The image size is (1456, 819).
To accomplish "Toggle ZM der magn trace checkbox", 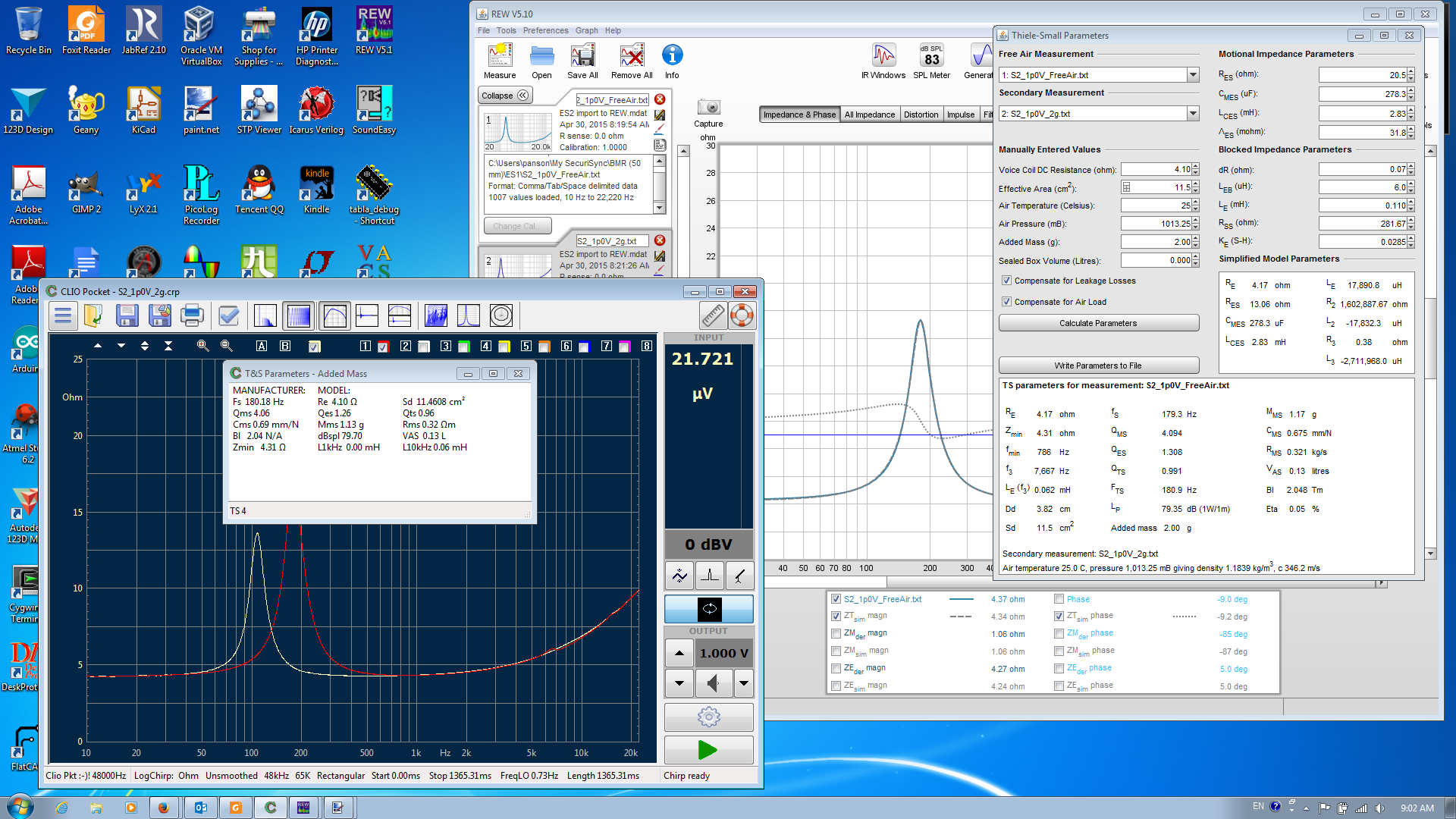I will tap(836, 634).
